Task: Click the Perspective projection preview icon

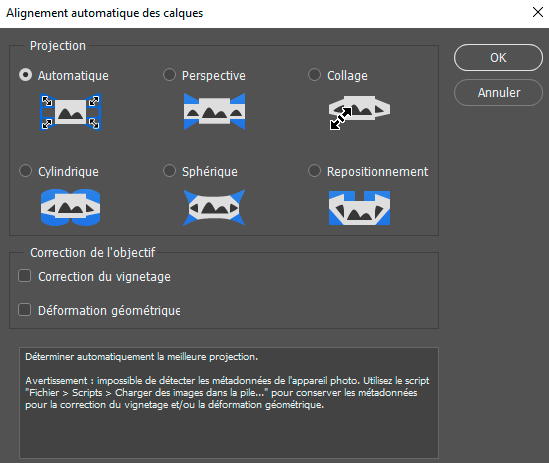Action: click(x=214, y=112)
